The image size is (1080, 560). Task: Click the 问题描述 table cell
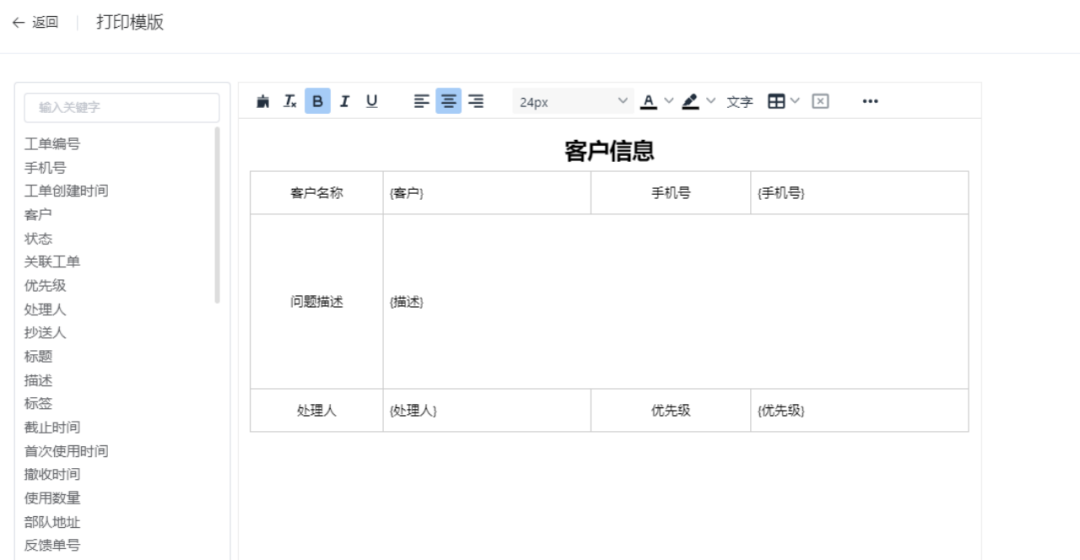click(x=316, y=302)
